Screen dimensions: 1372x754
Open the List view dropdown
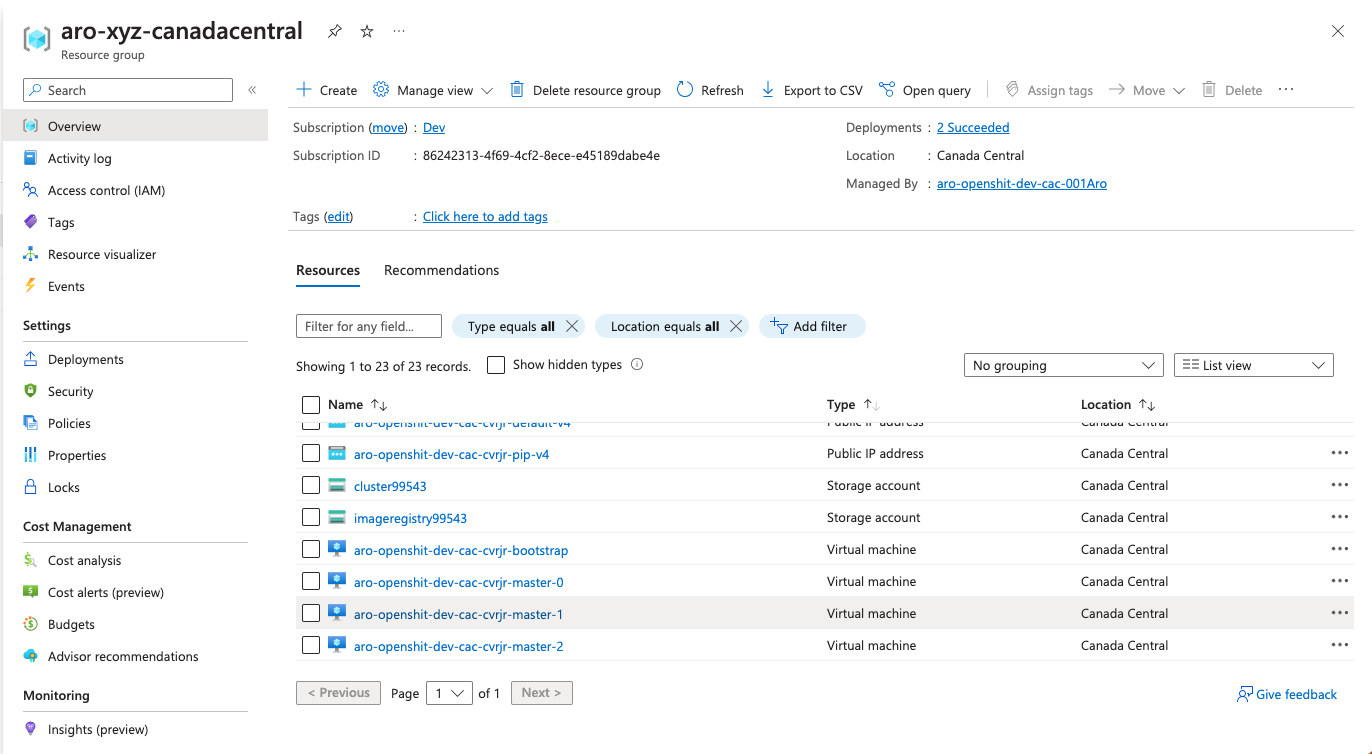point(1253,364)
